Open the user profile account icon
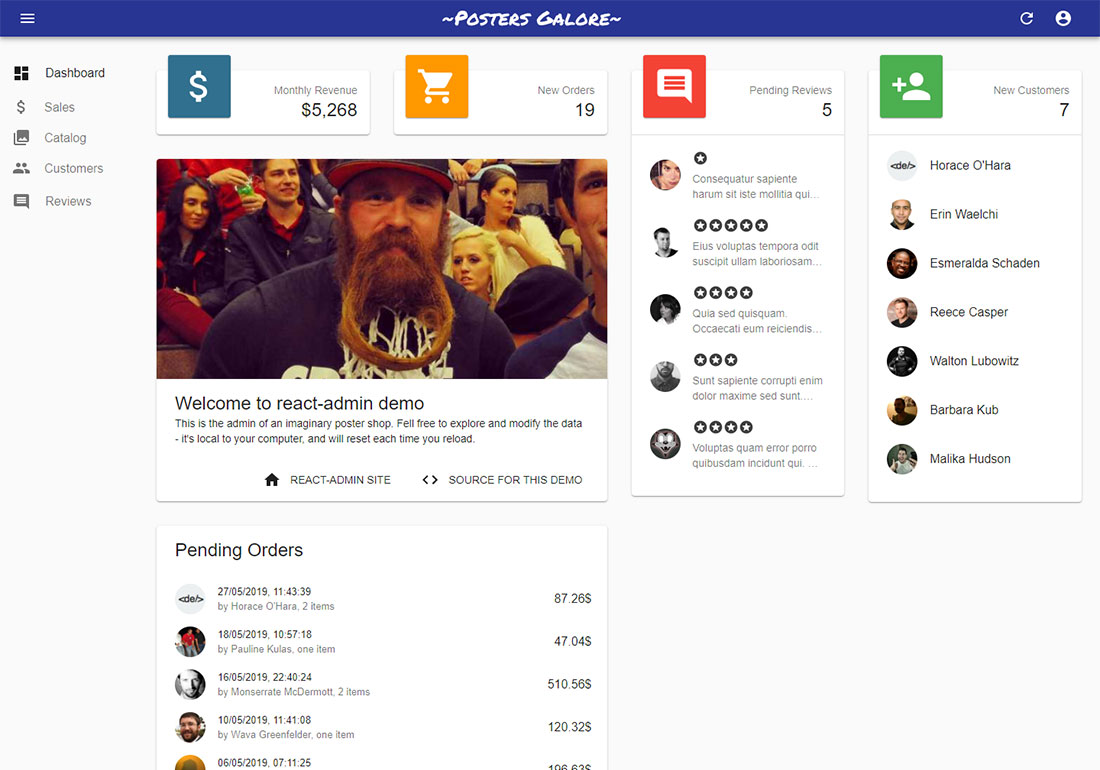The image size is (1100, 770). (1064, 18)
